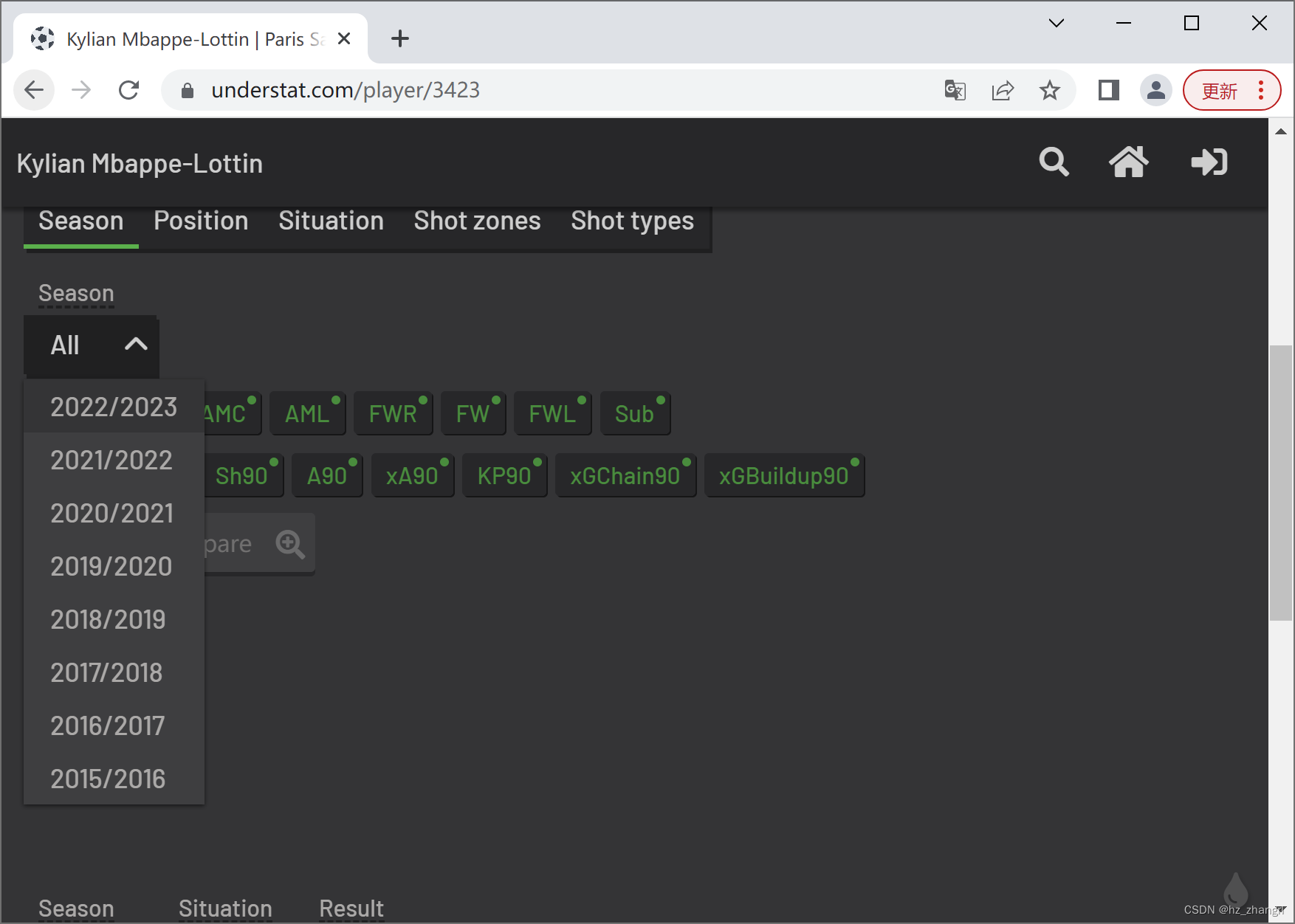
Task: Toggle the Sub position filter
Action: click(635, 413)
